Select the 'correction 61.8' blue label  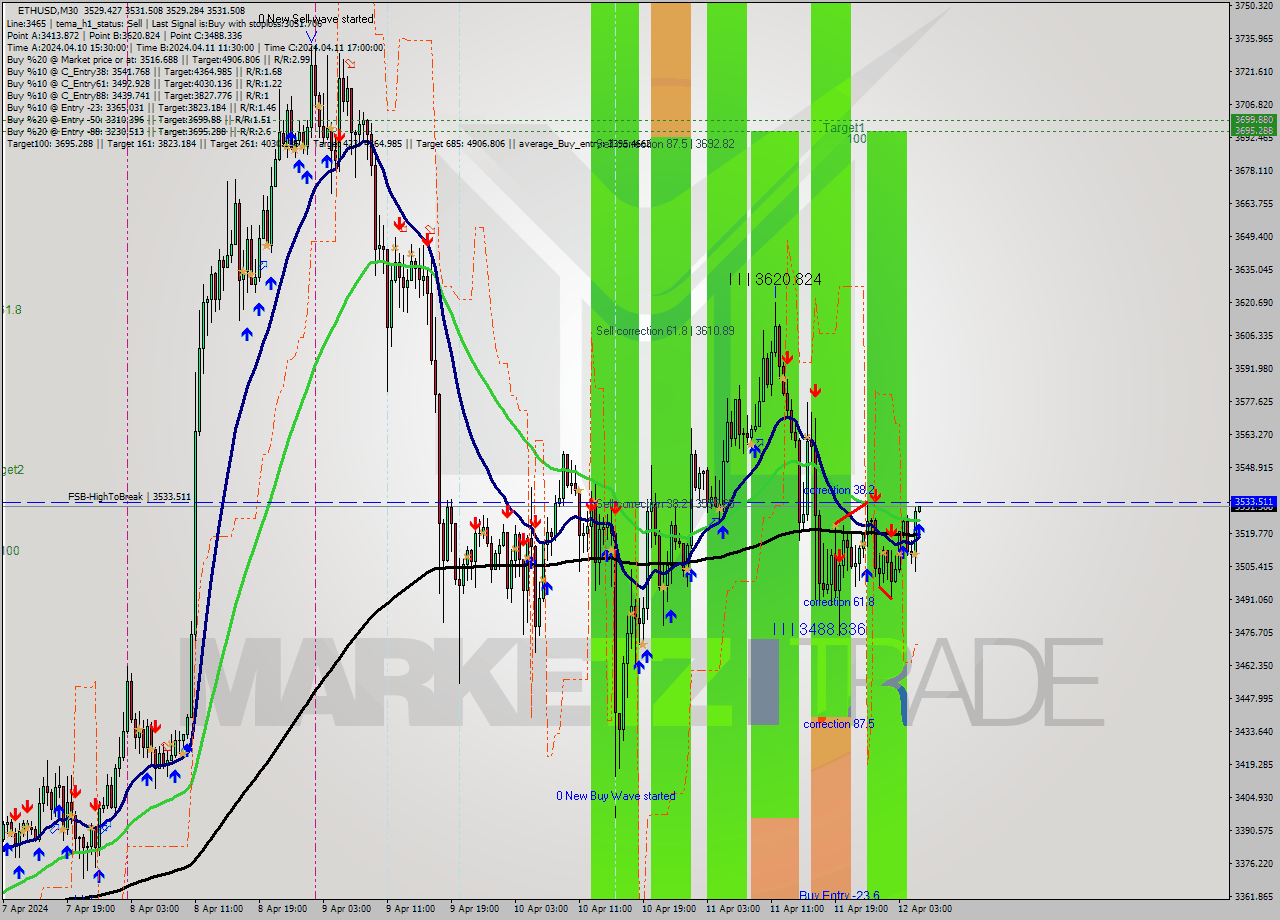[839, 602]
